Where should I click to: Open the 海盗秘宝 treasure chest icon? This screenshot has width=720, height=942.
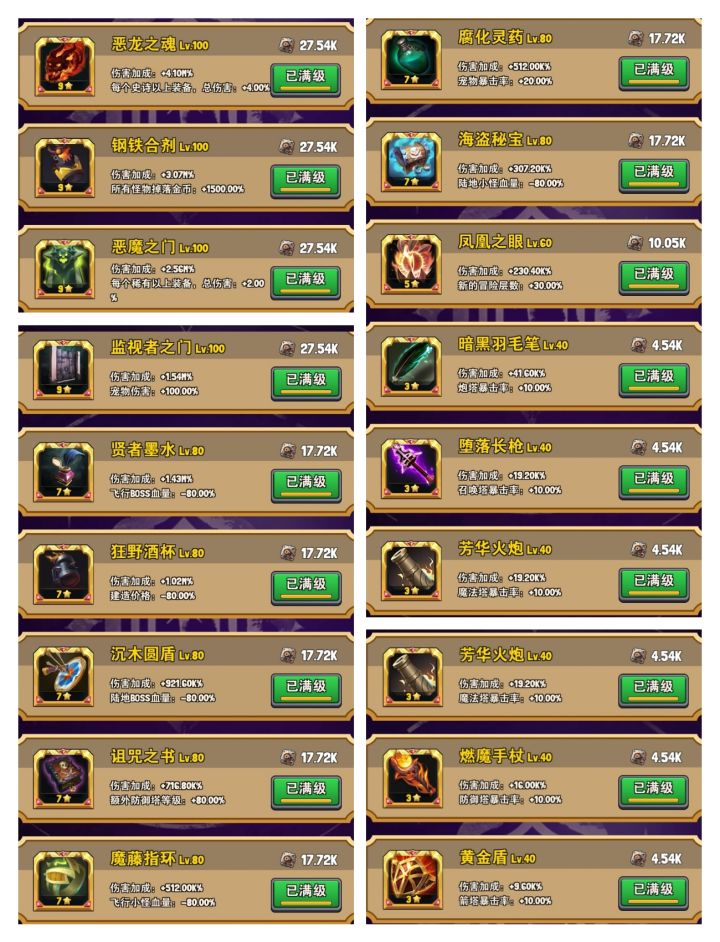click(412, 162)
